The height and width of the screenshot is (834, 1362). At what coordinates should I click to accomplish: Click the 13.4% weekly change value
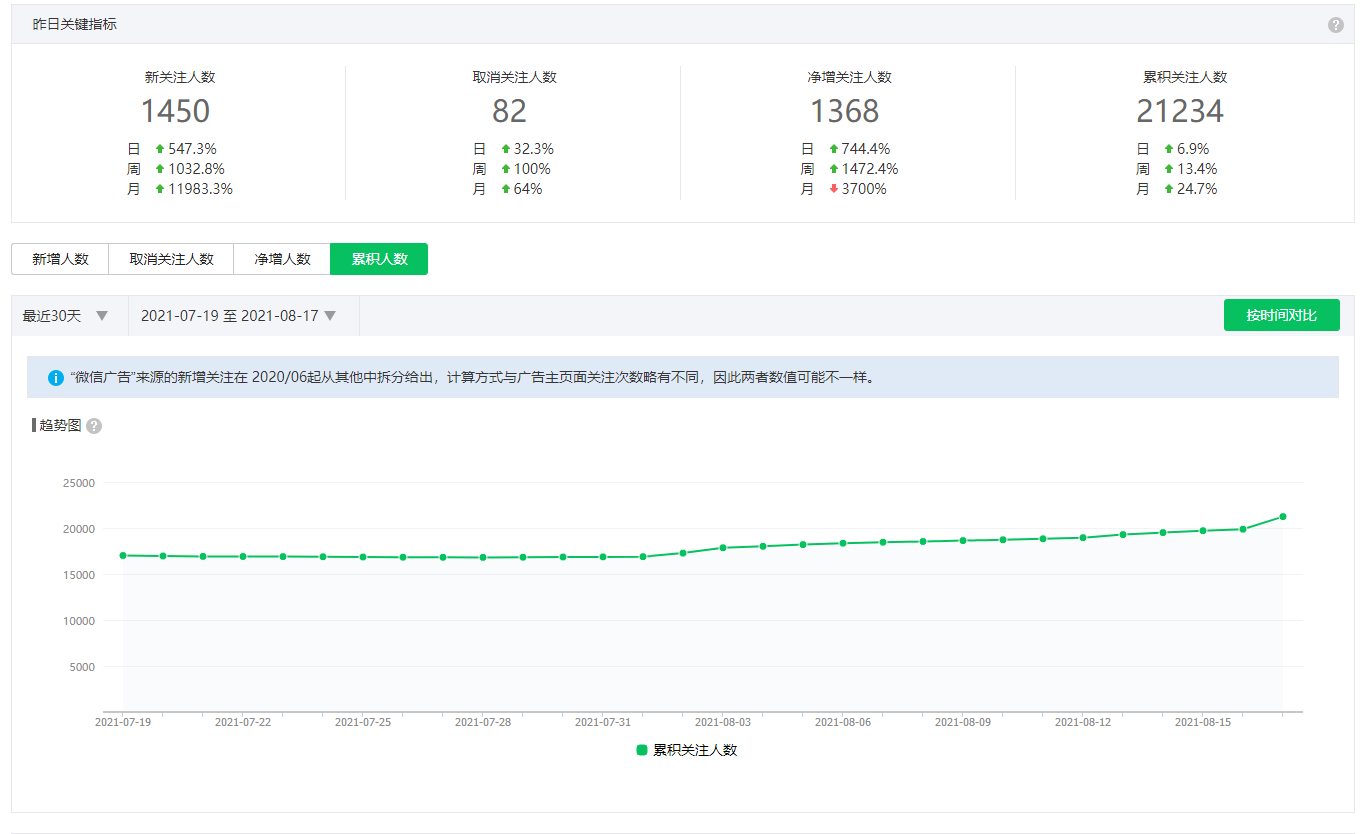1197,169
